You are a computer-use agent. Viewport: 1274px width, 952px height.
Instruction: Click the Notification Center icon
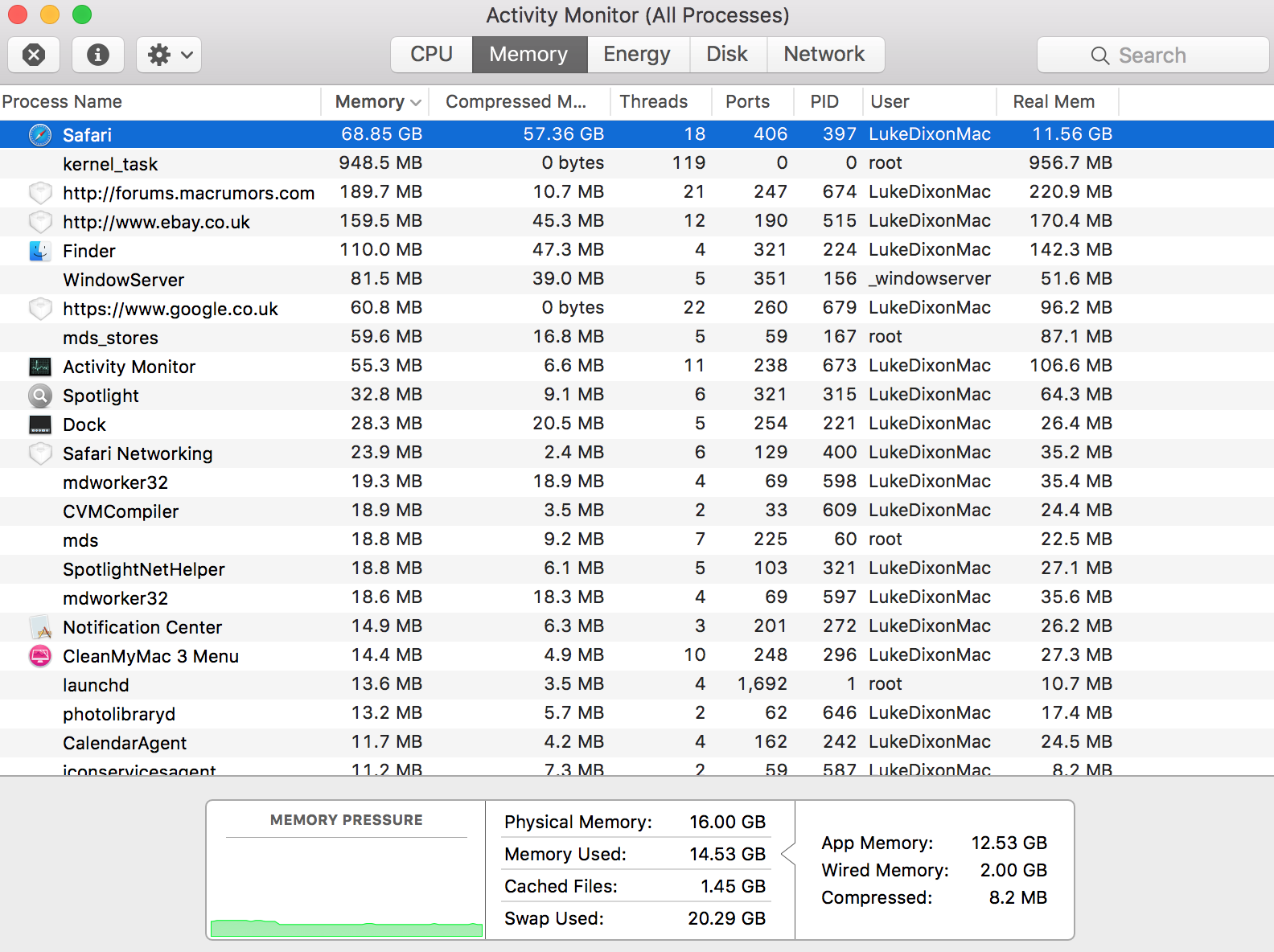[x=40, y=627]
